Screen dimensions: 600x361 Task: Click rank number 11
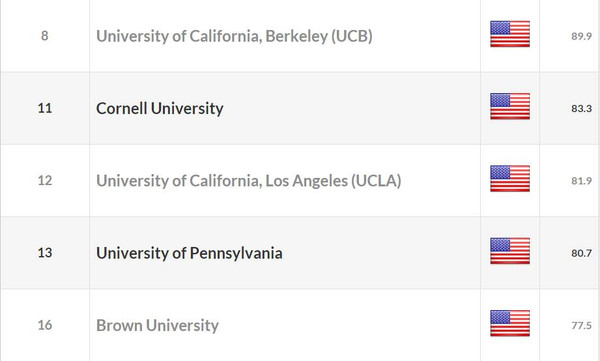[x=45, y=108]
